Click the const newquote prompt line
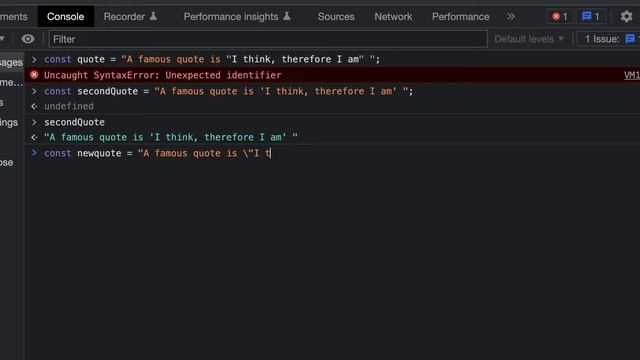The image size is (640, 360). coord(157,153)
